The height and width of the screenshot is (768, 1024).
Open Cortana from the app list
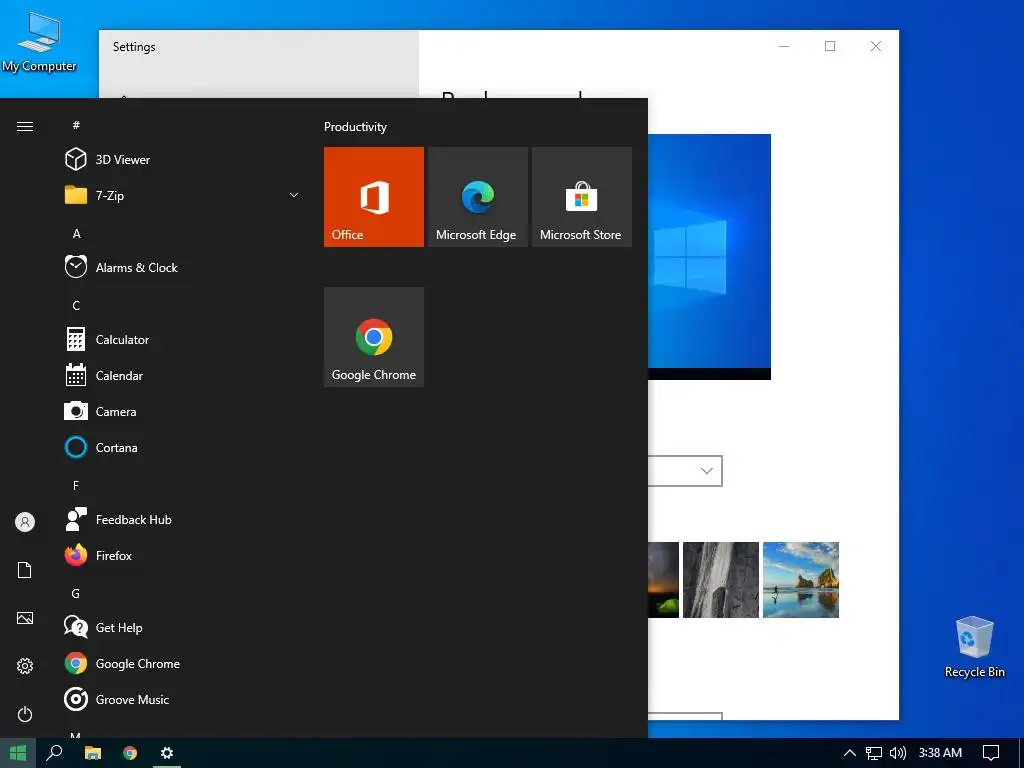180,447
